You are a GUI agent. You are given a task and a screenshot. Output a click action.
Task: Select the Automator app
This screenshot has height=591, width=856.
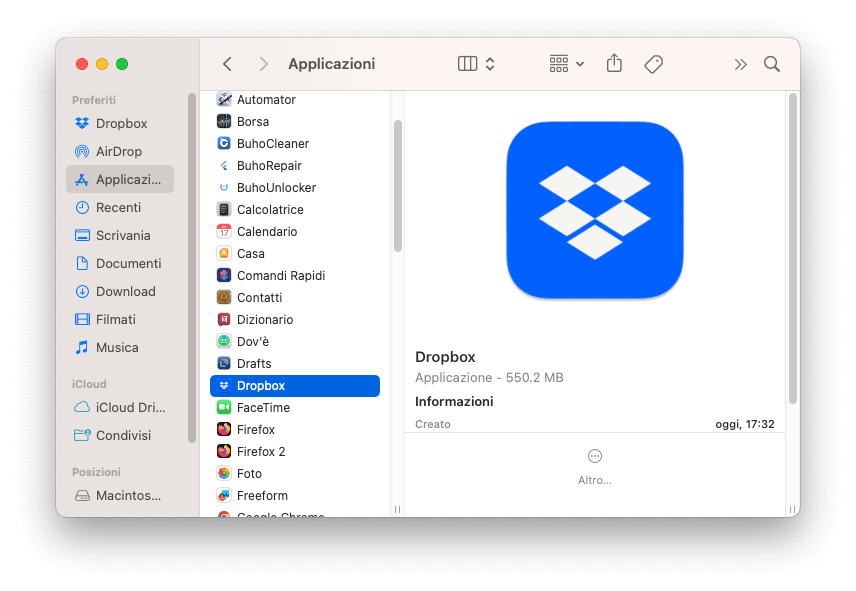point(295,99)
